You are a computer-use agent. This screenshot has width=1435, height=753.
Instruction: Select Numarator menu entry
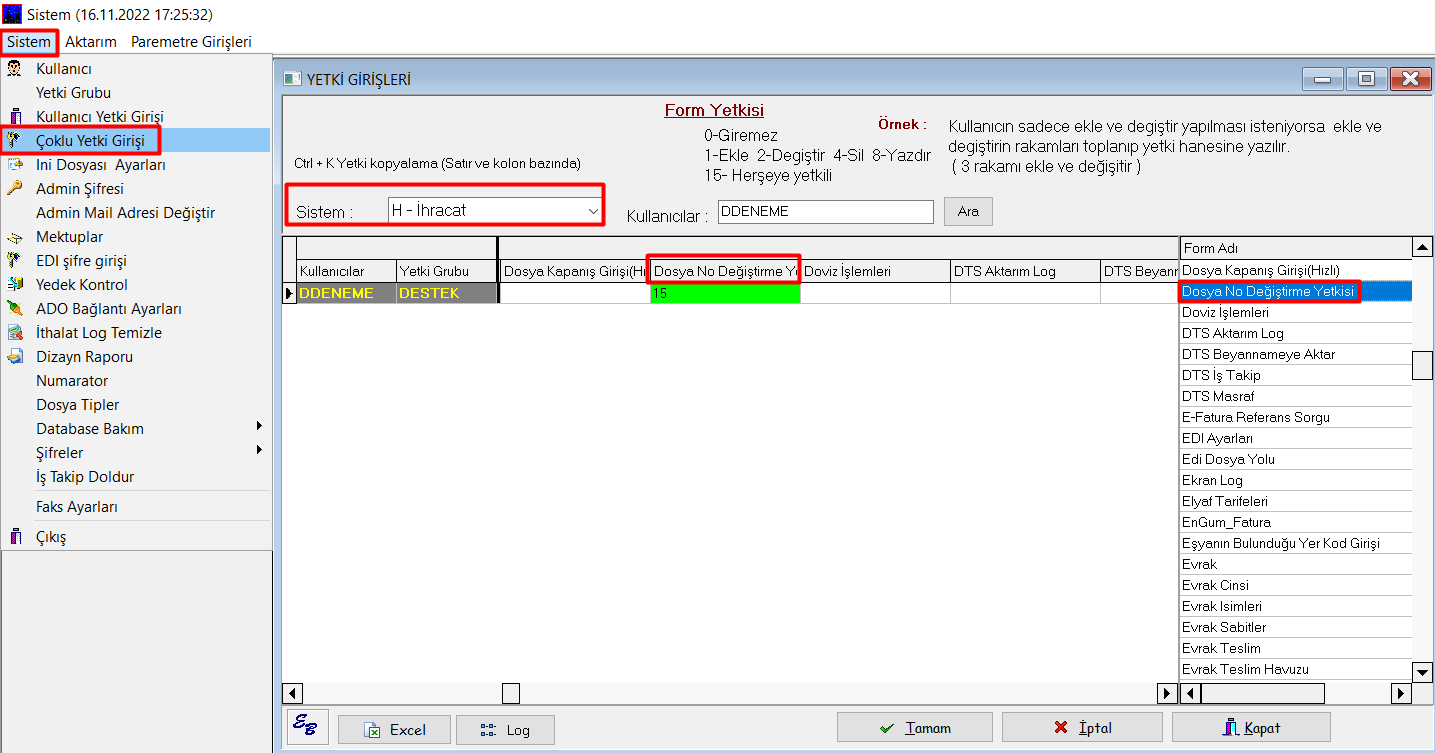pyautogui.click(x=72, y=381)
